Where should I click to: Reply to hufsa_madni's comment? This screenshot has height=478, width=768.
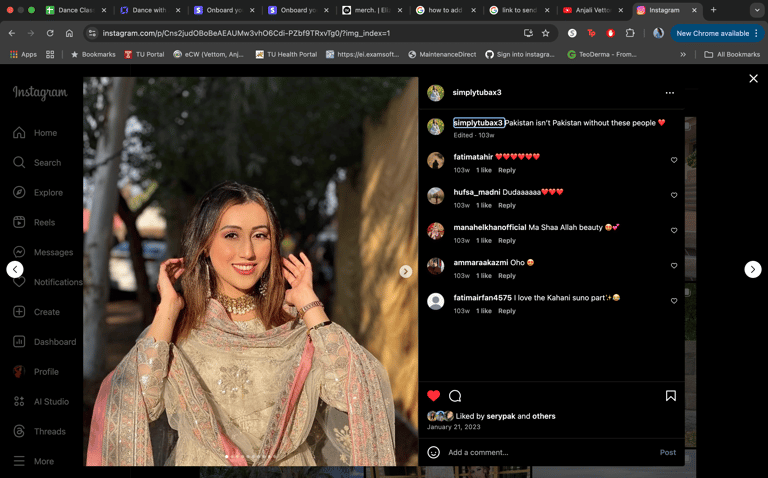(507, 205)
